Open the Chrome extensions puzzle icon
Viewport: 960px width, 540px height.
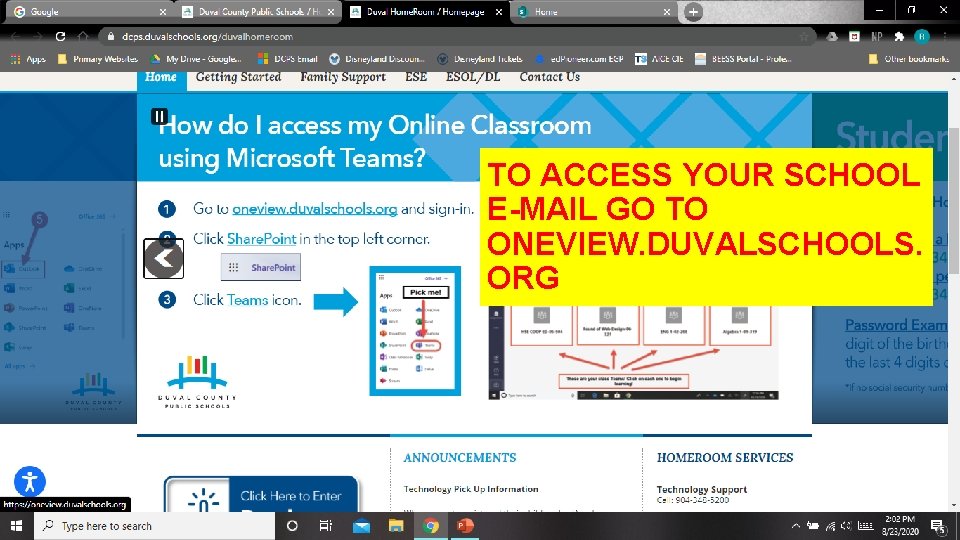point(899,37)
